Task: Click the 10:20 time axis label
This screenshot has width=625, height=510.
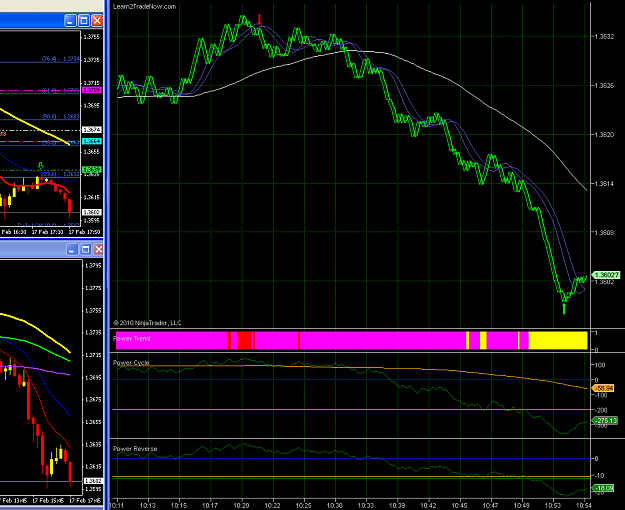Action: point(241,506)
